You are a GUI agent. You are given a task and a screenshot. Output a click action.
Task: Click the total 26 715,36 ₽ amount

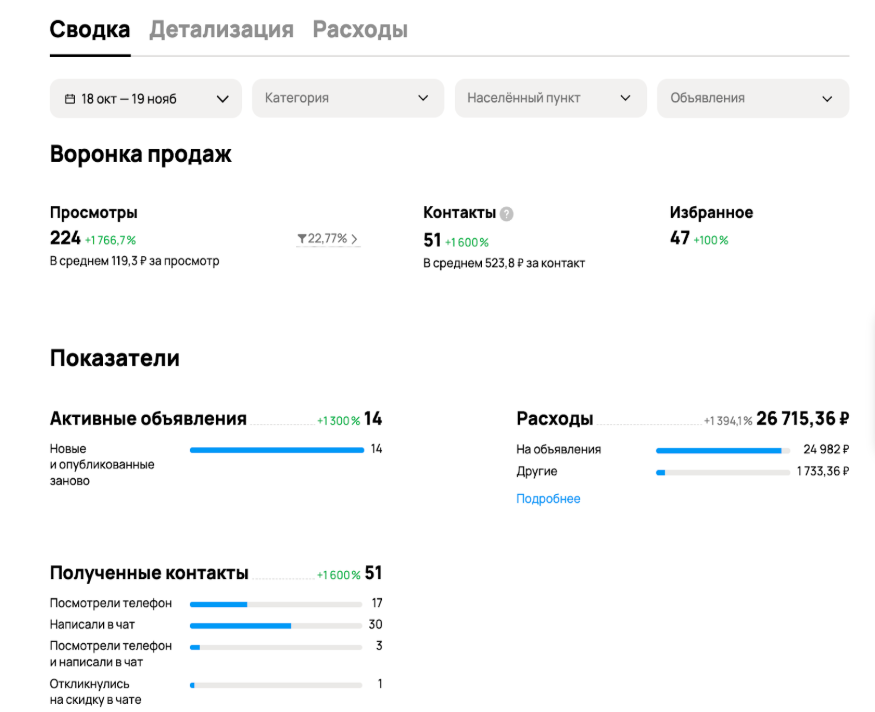pyautogui.click(x=803, y=418)
